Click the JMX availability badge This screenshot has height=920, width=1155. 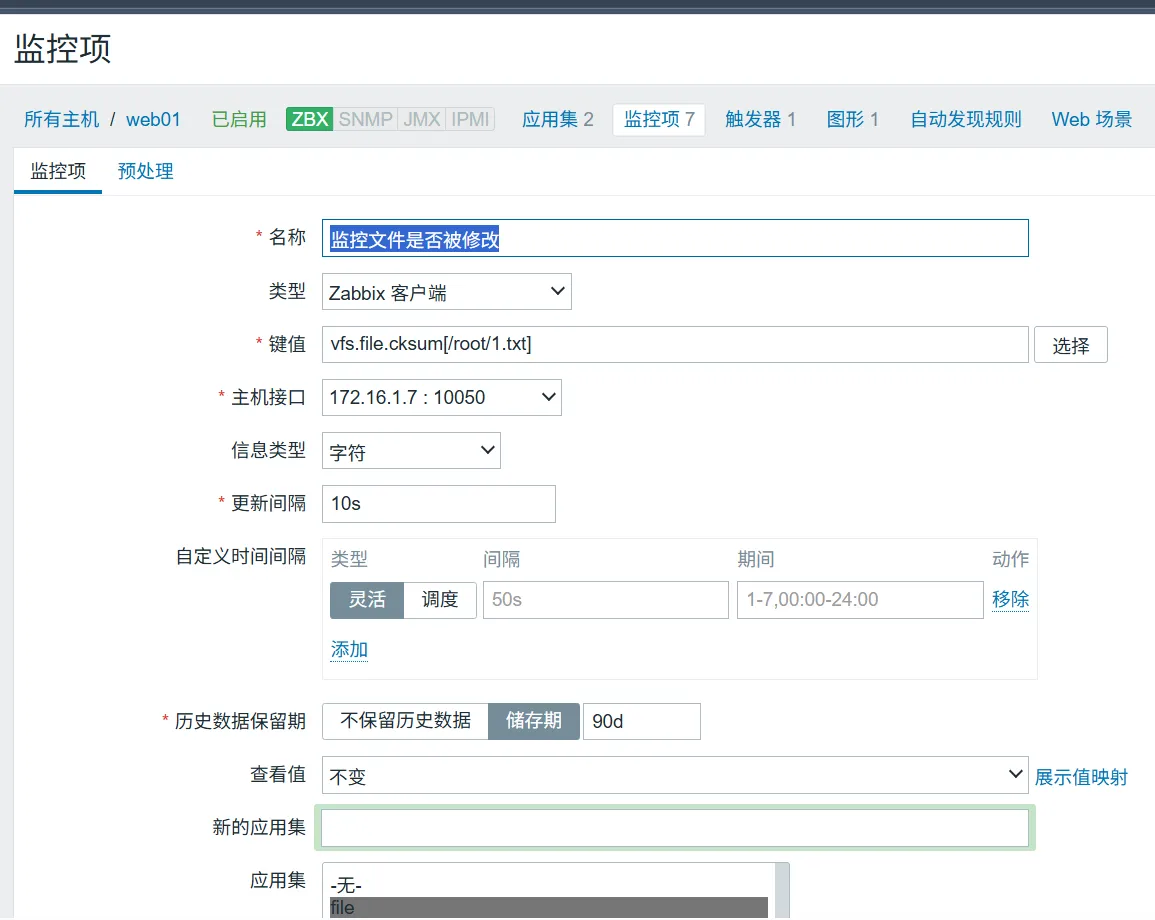click(421, 119)
